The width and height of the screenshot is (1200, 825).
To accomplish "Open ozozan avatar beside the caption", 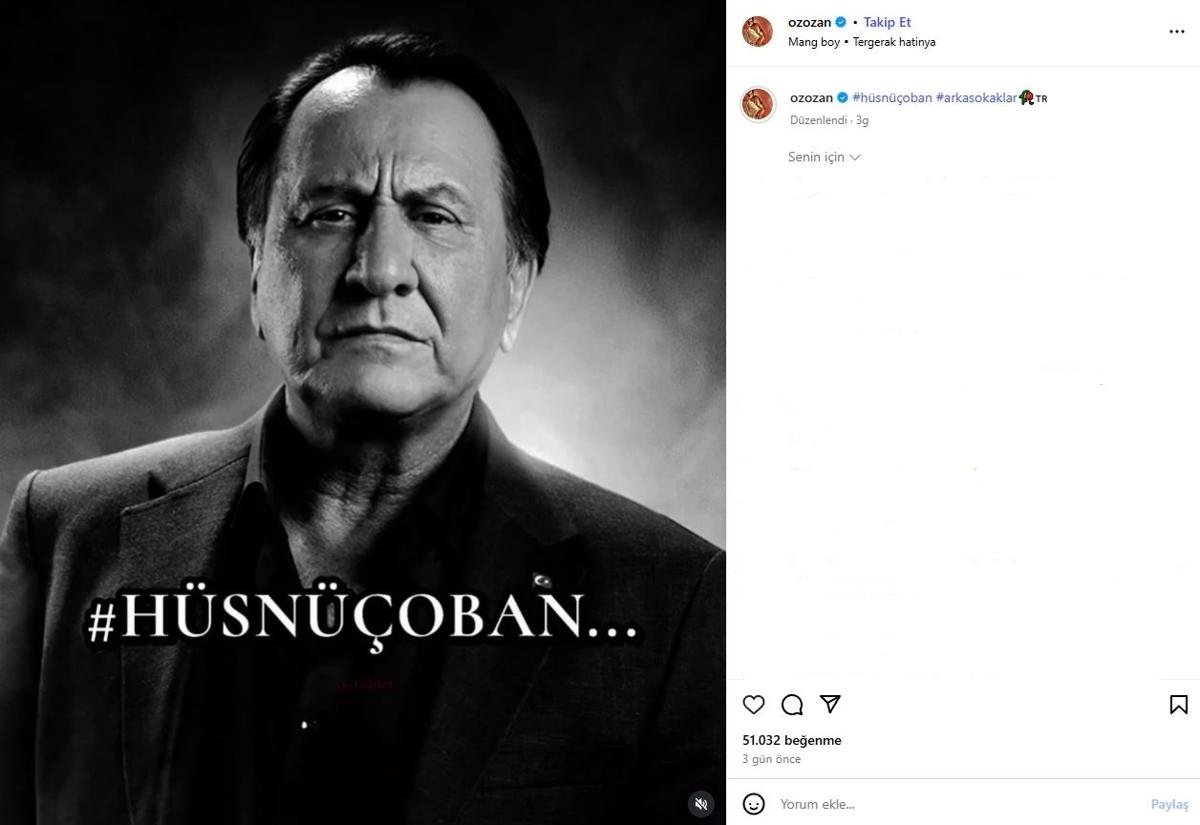I will (757, 104).
